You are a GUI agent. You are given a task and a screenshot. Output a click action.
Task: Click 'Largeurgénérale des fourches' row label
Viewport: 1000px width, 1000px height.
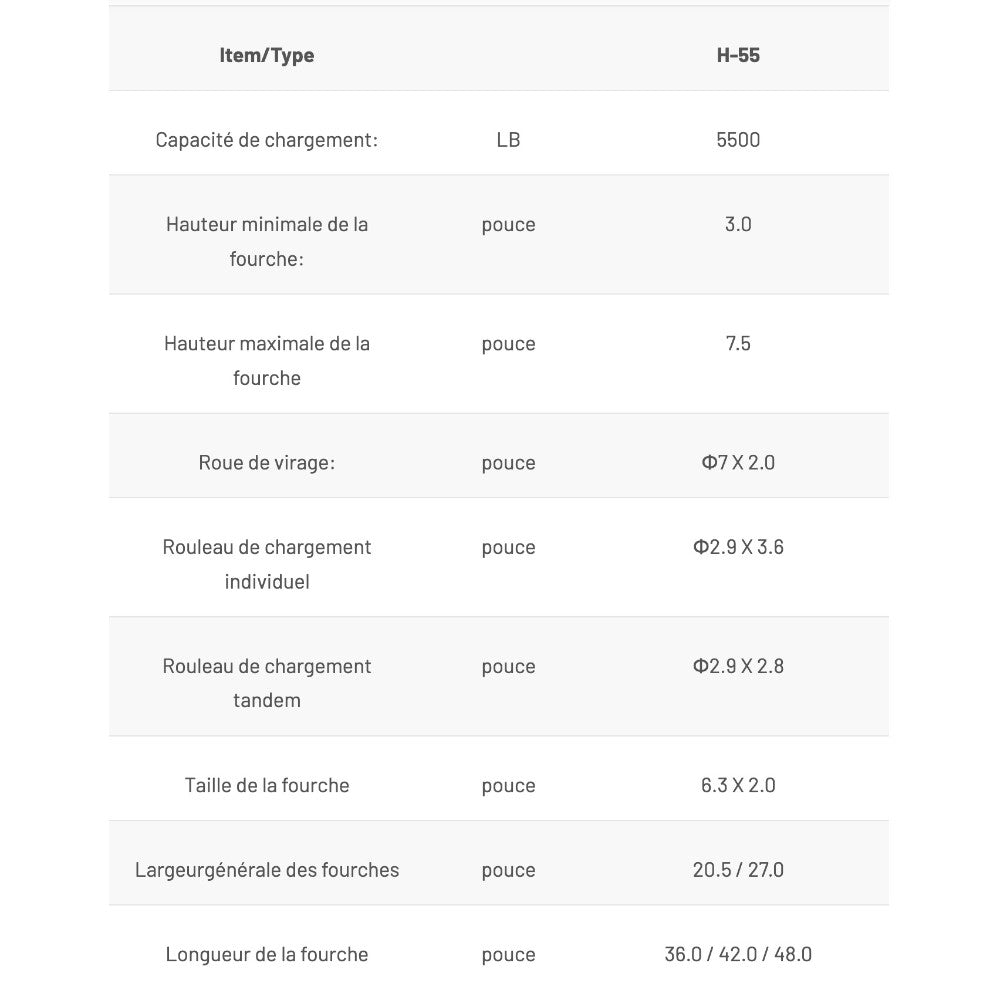(267, 870)
